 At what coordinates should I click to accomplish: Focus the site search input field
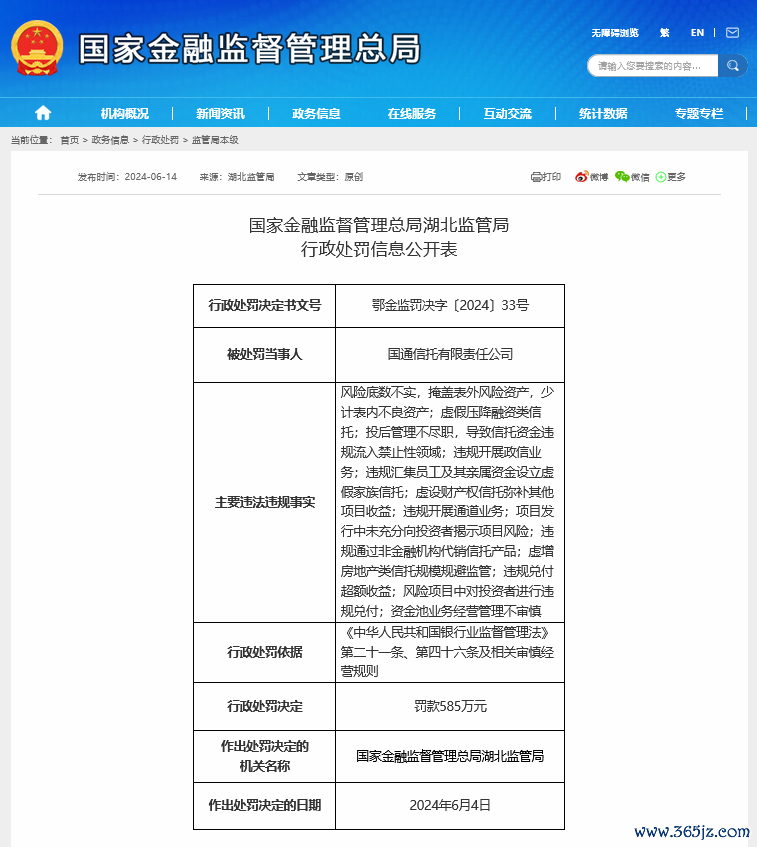tap(653, 65)
